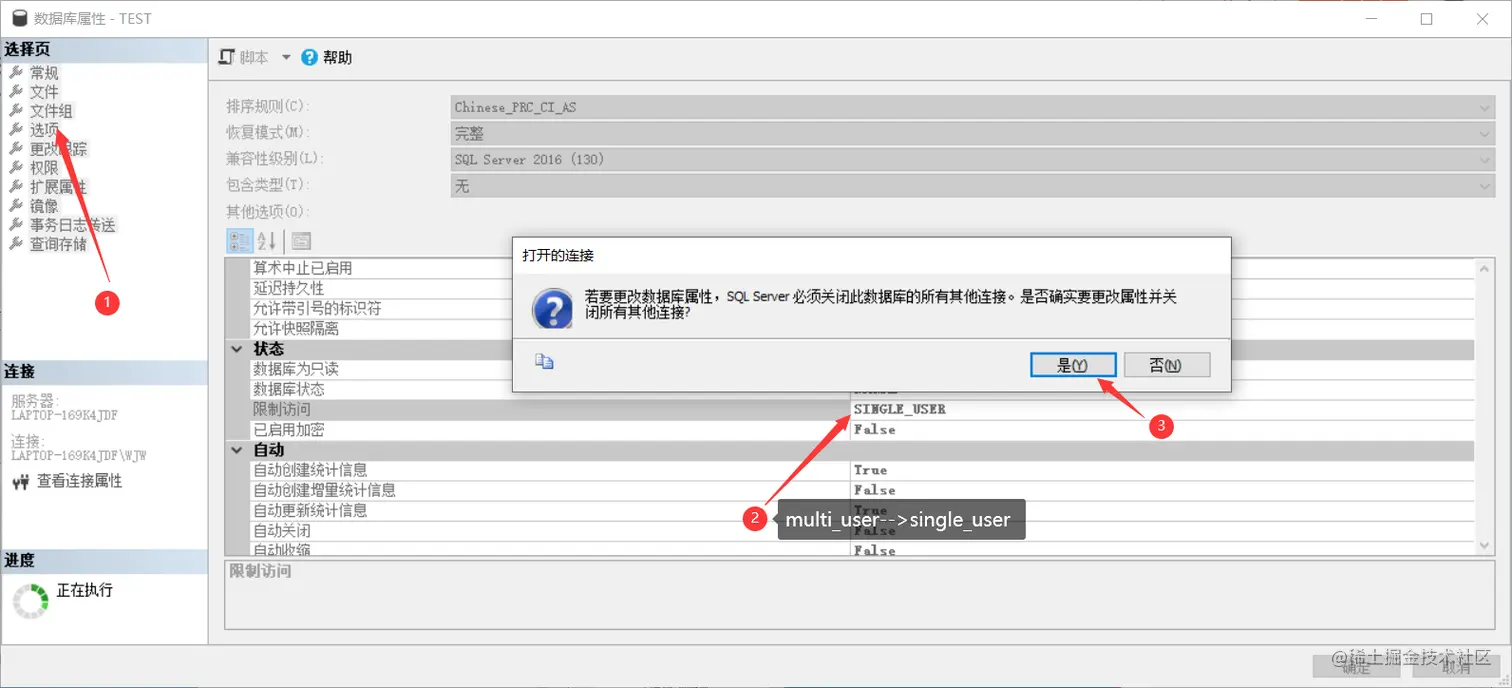
Task: Click the copy message icon in the dialog
Action: point(544,362)
